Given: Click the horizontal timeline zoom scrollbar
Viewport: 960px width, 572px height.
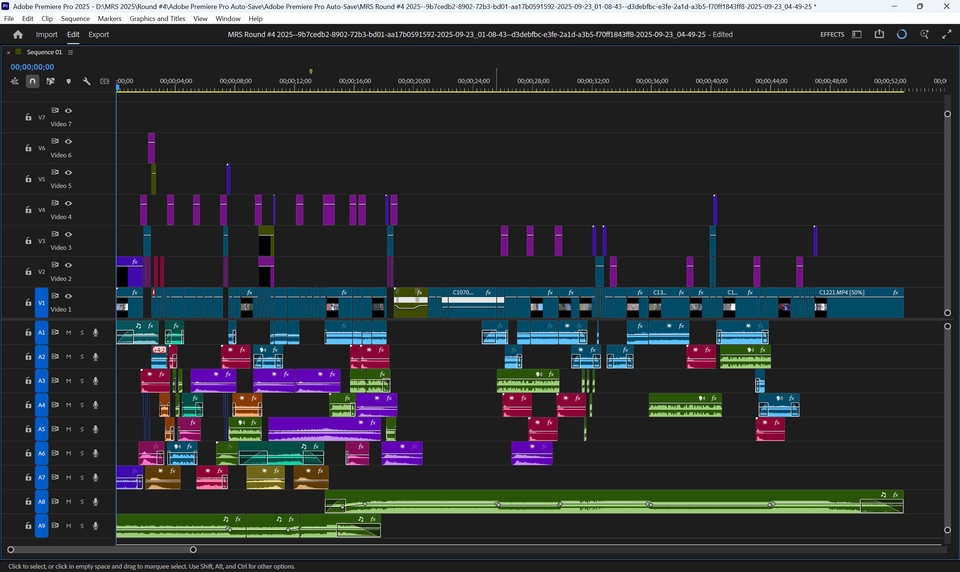Looking at the screenshot, I should 100,549.
